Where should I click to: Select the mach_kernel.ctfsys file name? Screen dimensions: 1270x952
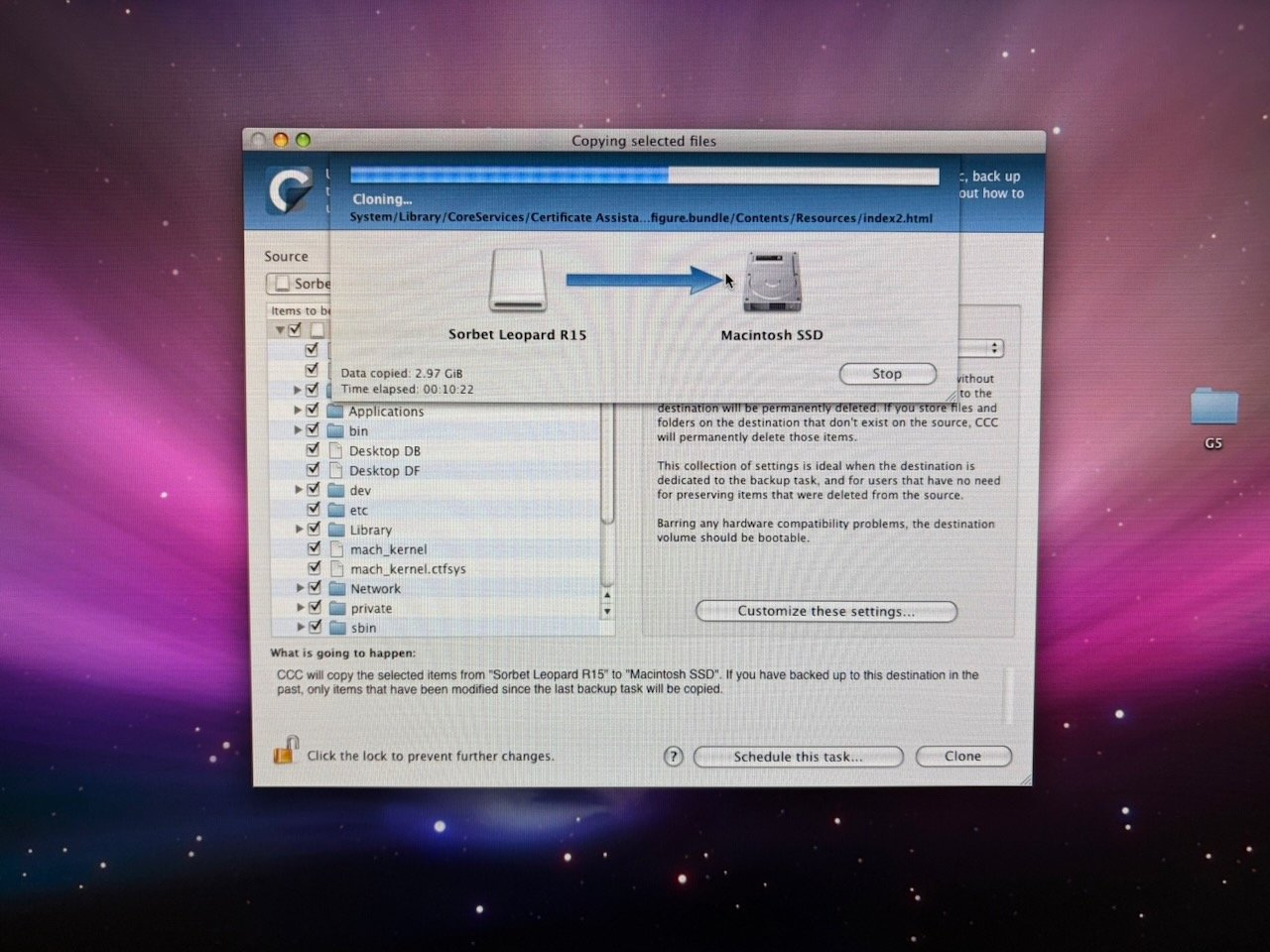click(x=408, y=569)
